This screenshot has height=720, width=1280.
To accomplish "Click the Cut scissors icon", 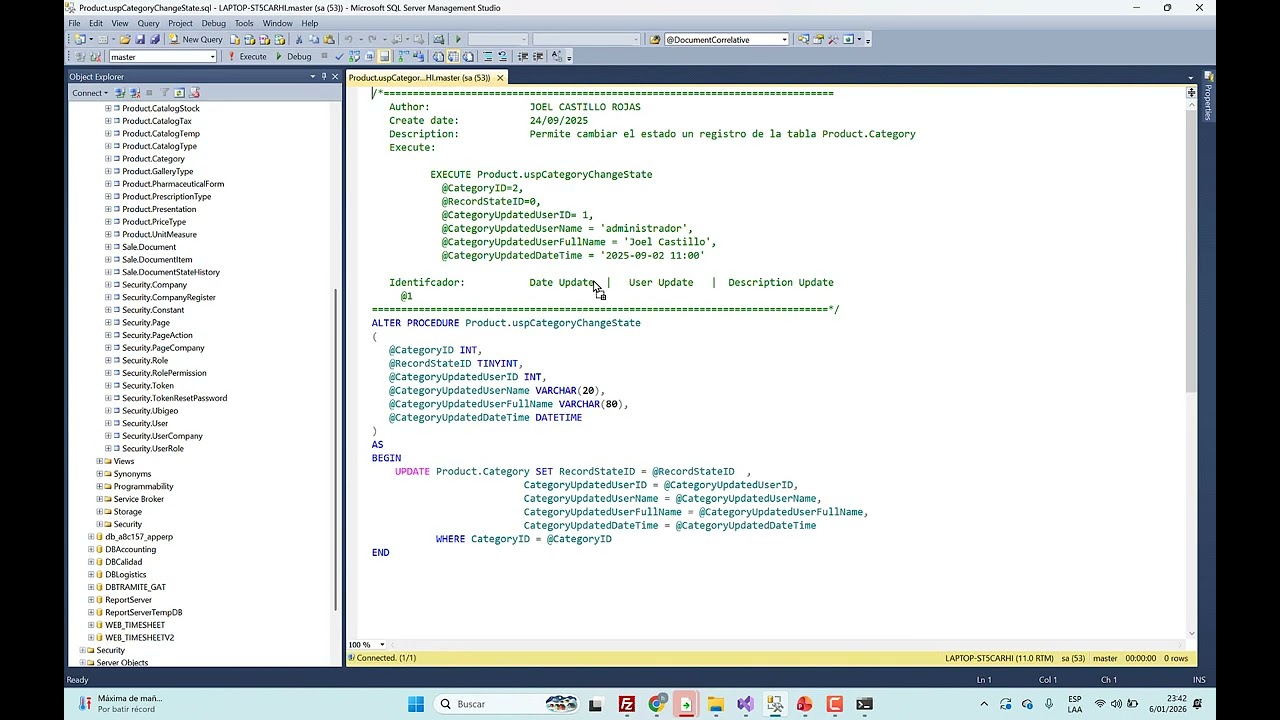I will (299, 40).
